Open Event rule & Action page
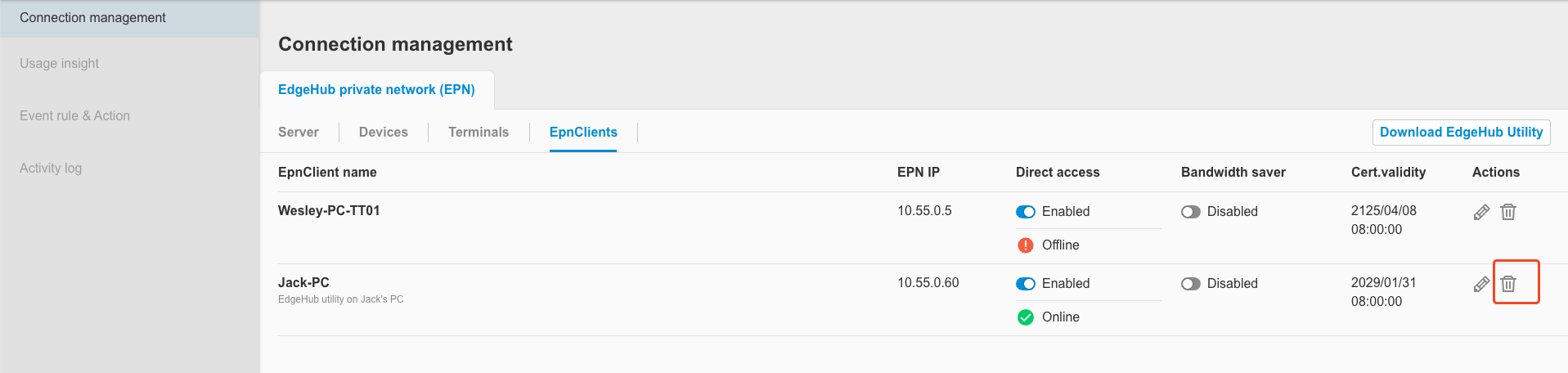The image size is (1568, 373). 75,116
